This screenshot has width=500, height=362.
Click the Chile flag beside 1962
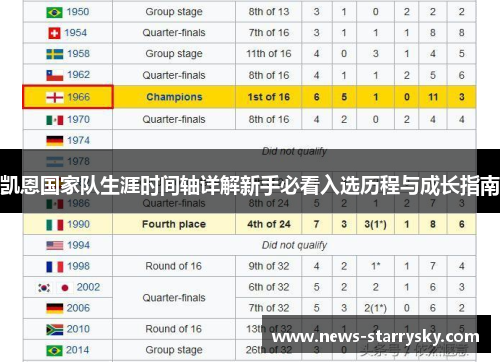pyautogui.click(x=55, y=75)
